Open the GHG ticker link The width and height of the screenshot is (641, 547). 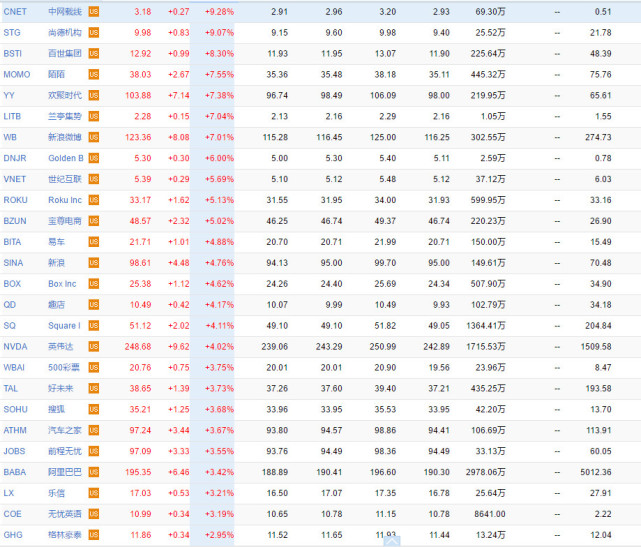(x=13, y=535)
